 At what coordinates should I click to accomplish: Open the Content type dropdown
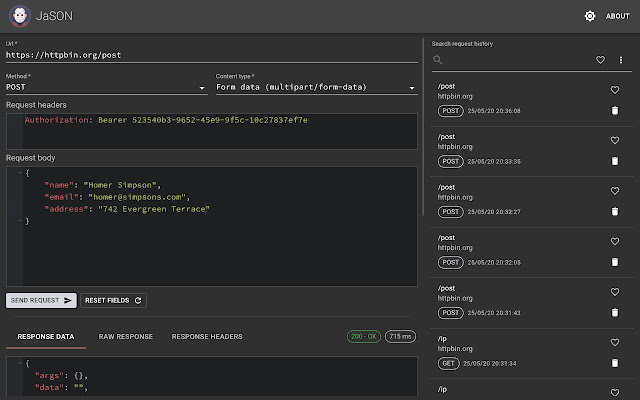(316, 88)
